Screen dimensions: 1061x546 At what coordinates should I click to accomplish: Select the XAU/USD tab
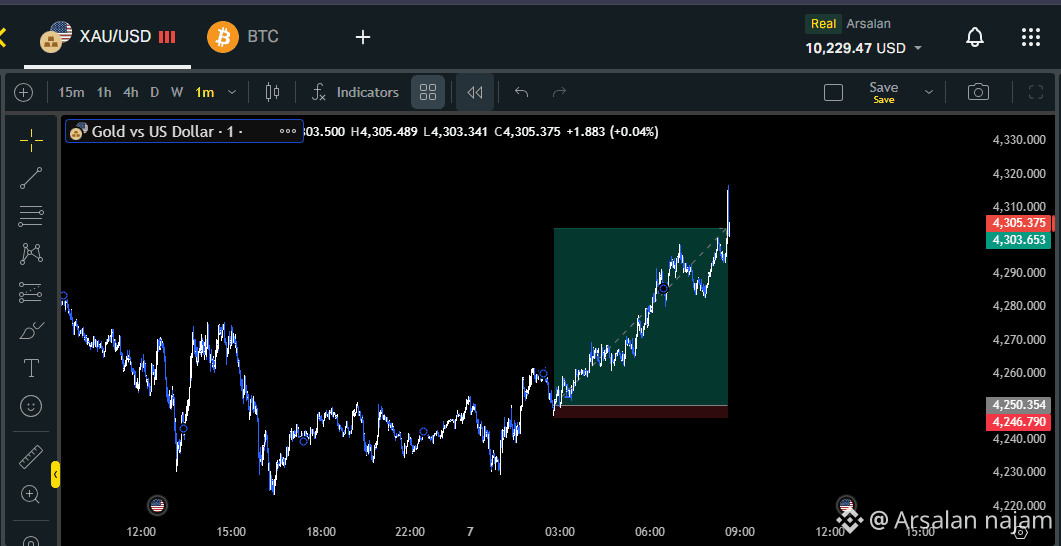point(108,37)
